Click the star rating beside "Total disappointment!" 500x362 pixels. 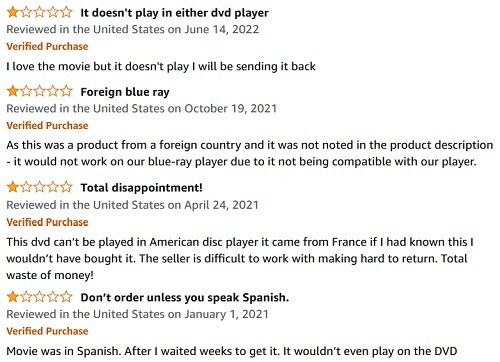pyautogui.click(x=39, y=187)
